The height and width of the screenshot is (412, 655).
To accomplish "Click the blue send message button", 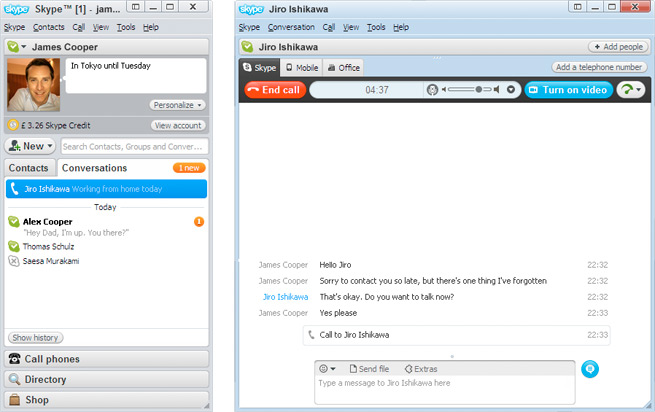I will [x=590, y=369].
